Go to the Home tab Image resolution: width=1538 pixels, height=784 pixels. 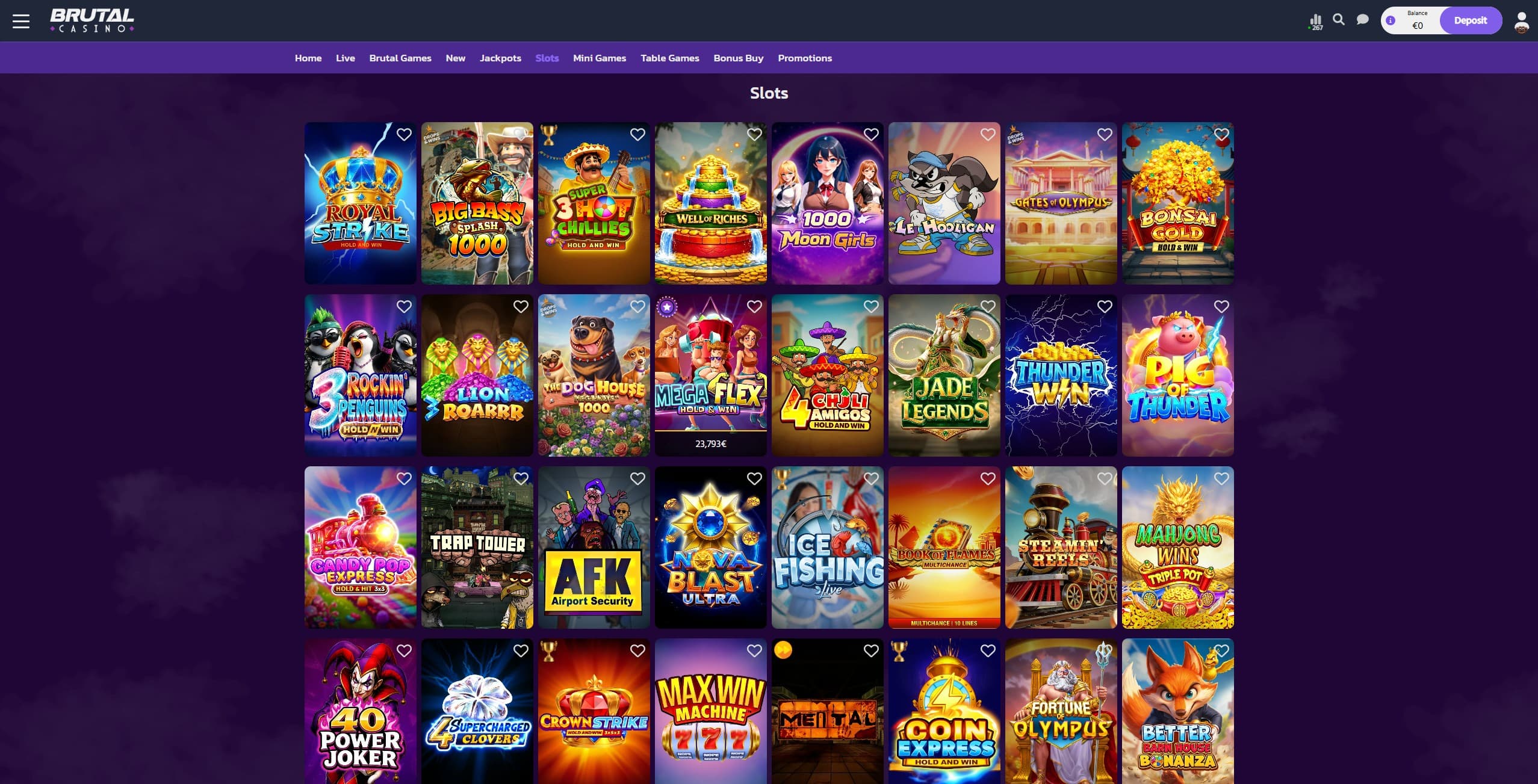[x=308, y=58]
